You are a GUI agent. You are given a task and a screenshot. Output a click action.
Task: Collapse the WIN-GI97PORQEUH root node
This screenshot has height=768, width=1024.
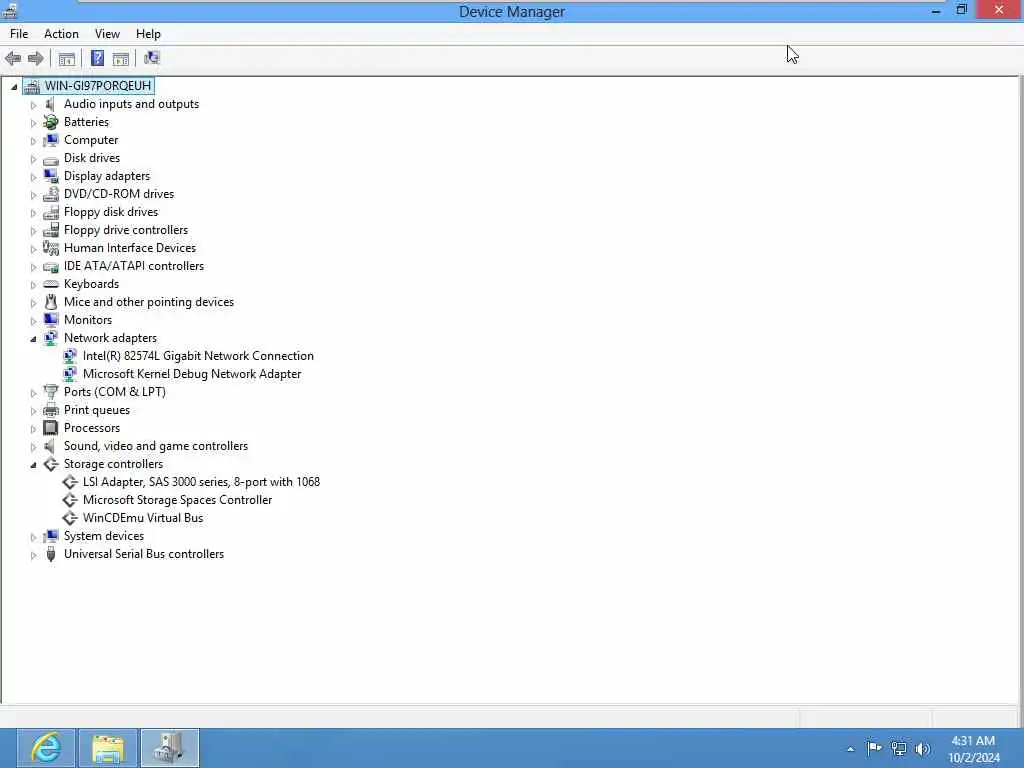point(14,87)
